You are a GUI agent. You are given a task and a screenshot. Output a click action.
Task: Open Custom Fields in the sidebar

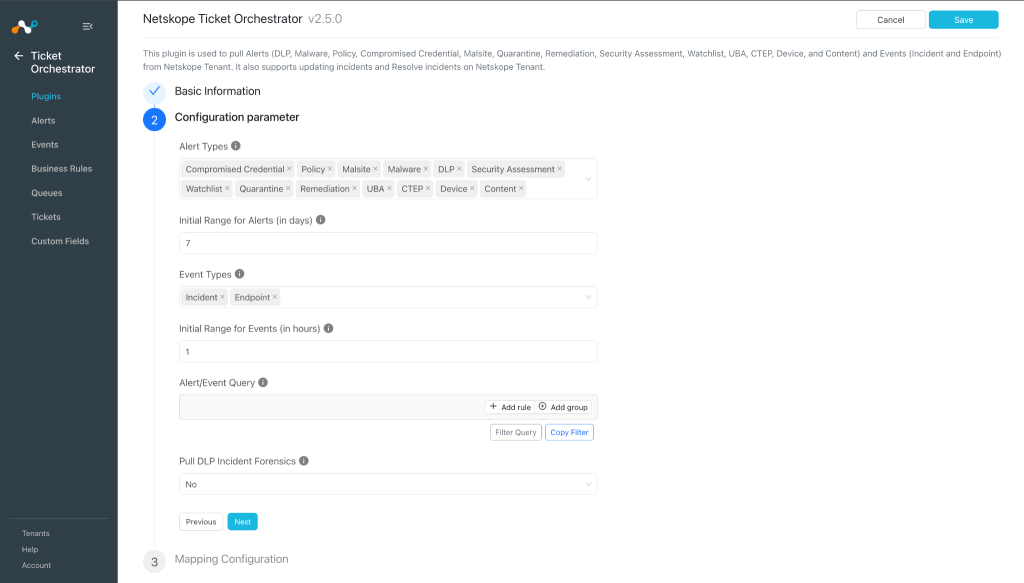coord(60,242)
